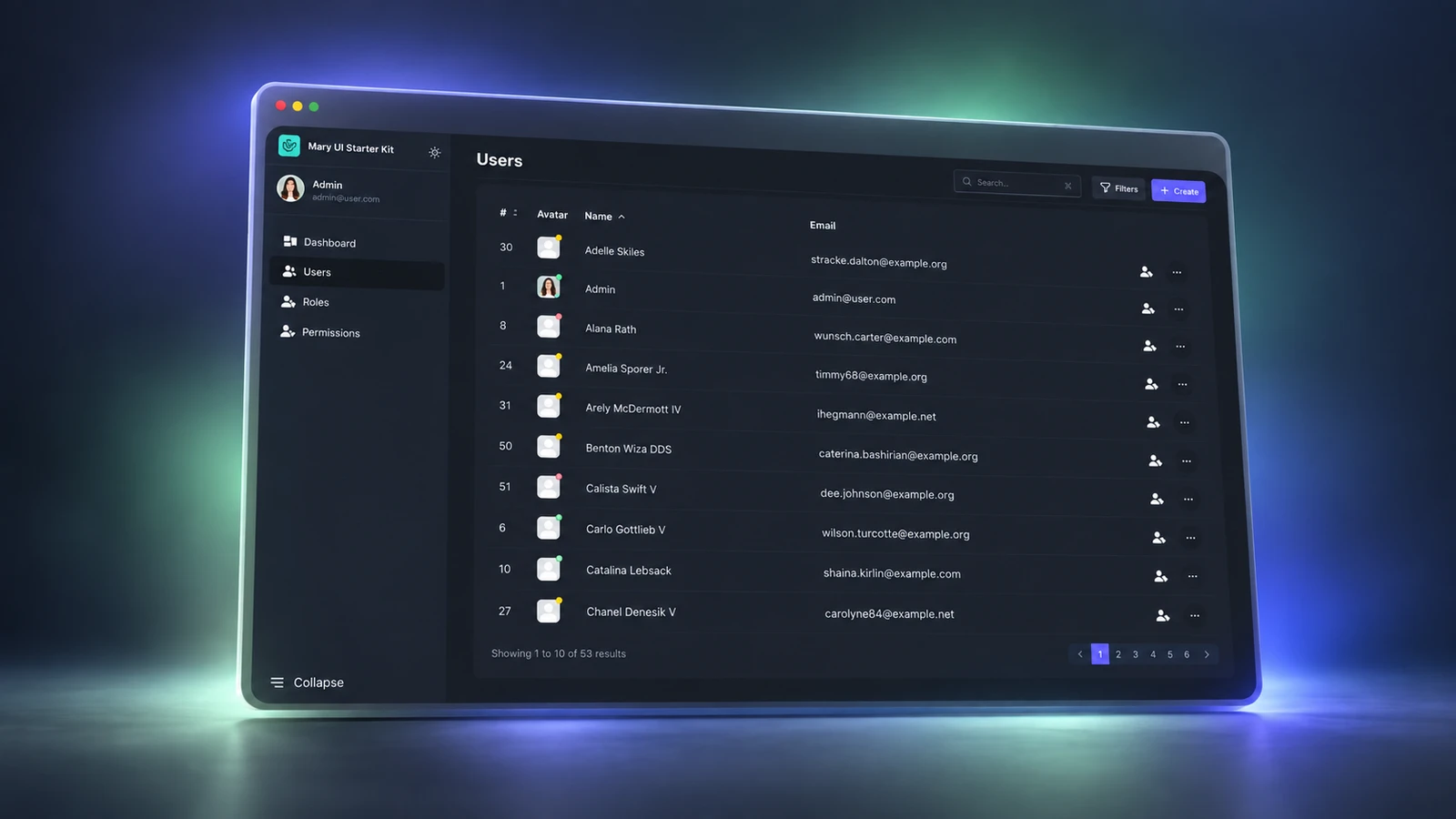Click the user icon for Chanel Denesik V
Image resolution: width=1456 pixels, height=819 pixels.
pyautogui.click(x=1163, y=616)
